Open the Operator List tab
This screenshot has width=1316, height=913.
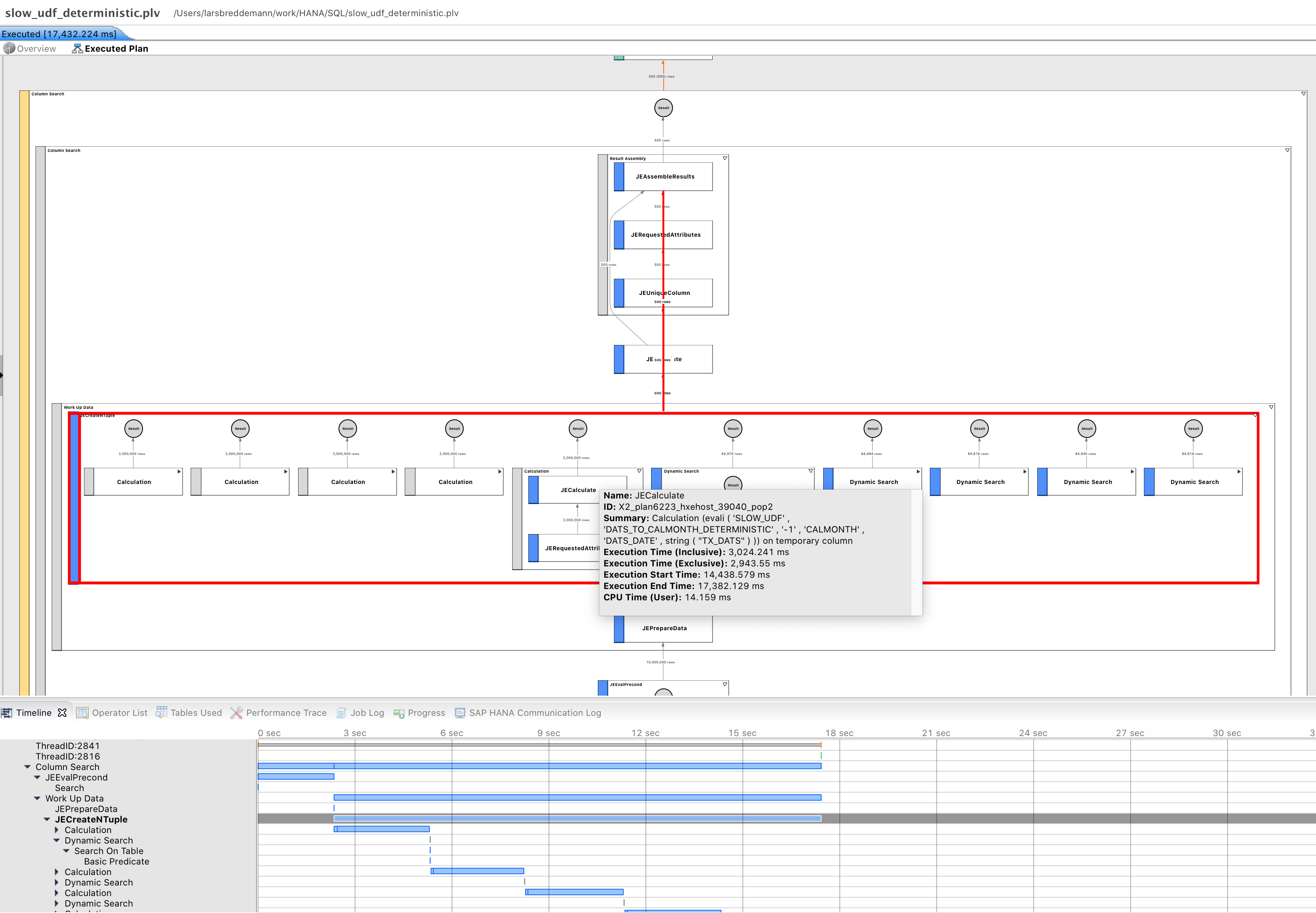click(112, 713)
